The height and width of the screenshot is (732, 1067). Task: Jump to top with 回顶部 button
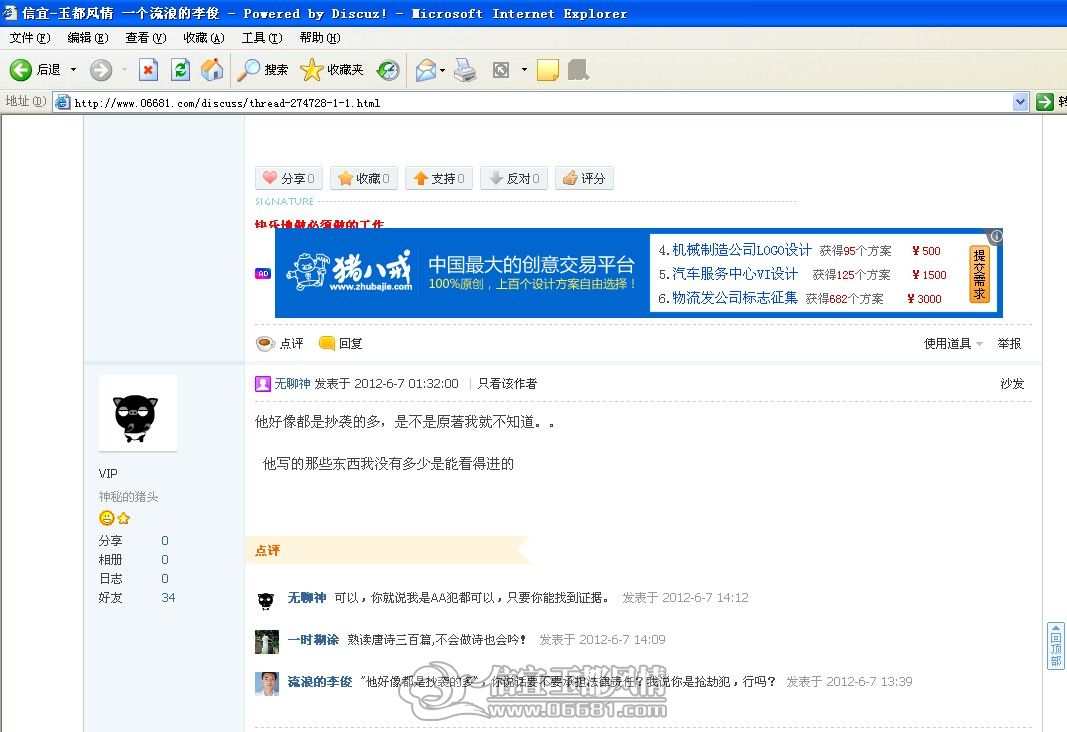click(x=1055, y=646)
